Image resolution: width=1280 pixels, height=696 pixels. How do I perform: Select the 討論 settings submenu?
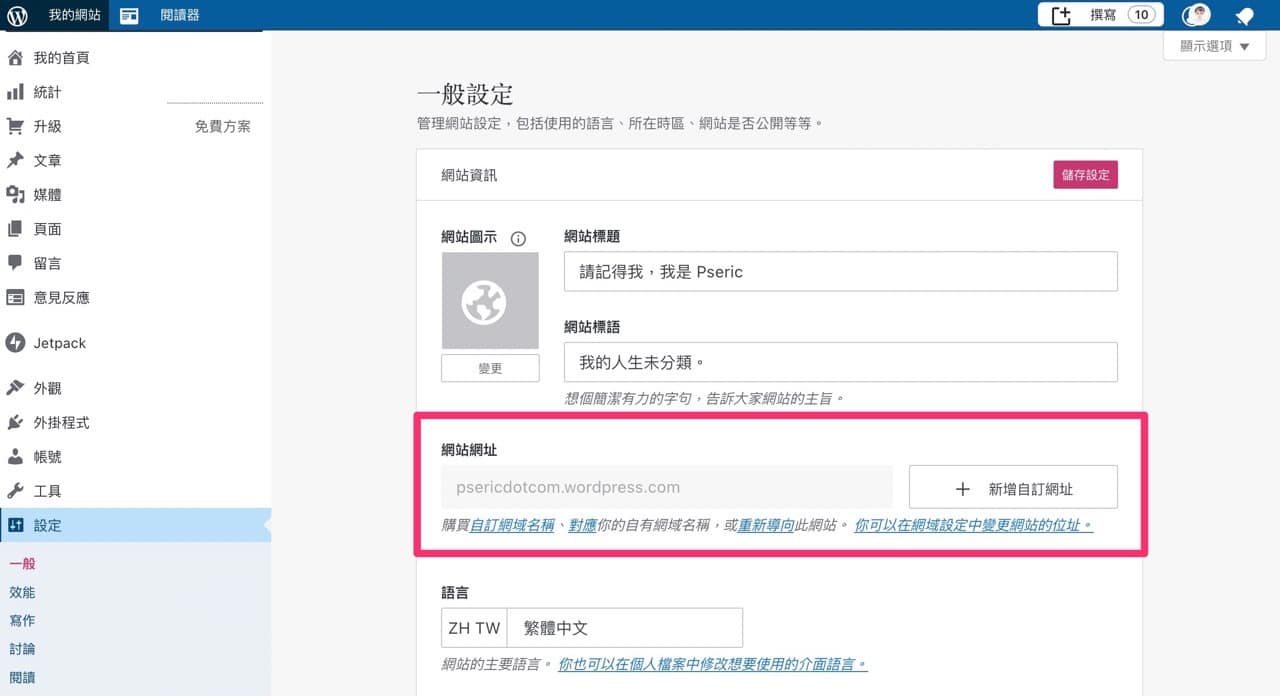click(22, 649)
